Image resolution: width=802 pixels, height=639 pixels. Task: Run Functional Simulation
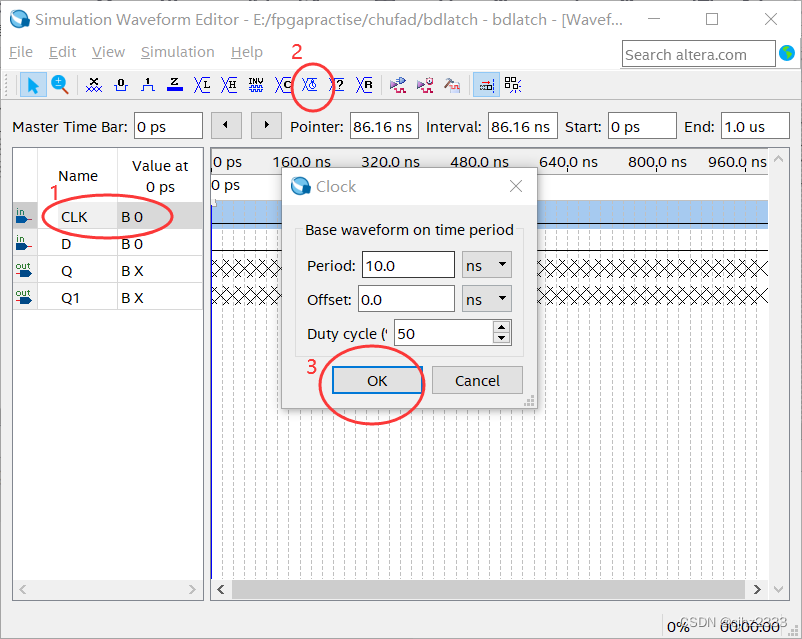397,85
